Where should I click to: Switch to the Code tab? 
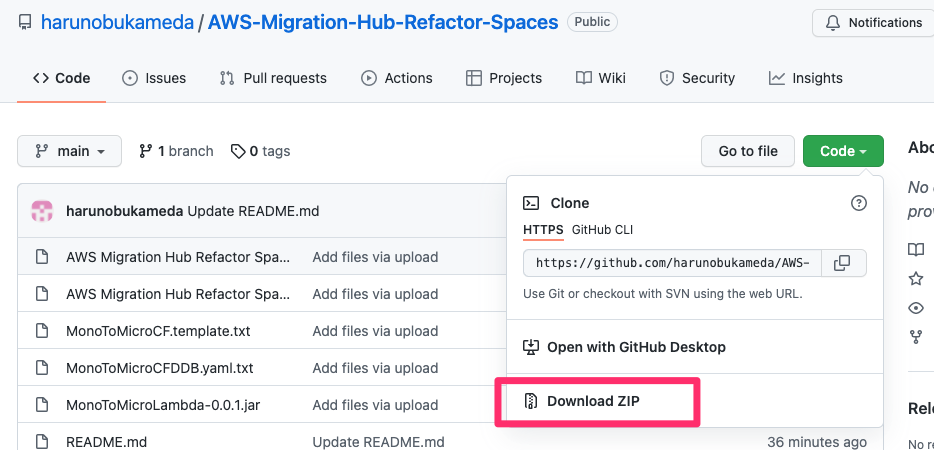point(61,78)
